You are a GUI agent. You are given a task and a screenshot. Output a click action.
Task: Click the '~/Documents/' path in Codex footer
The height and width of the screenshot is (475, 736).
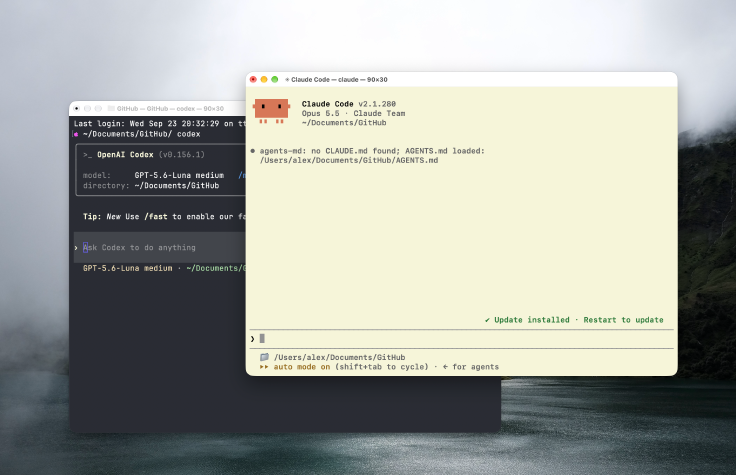pos(215,268)
